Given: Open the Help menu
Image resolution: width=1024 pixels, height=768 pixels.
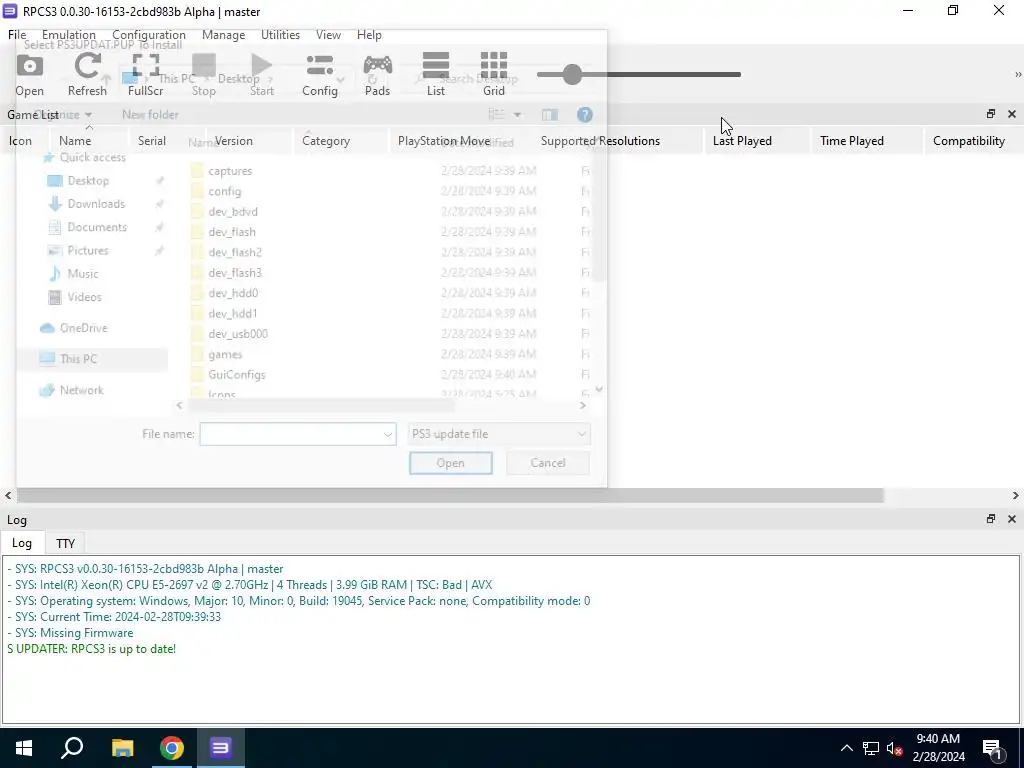Looking at the screenshot, I should tap(369, 35).
